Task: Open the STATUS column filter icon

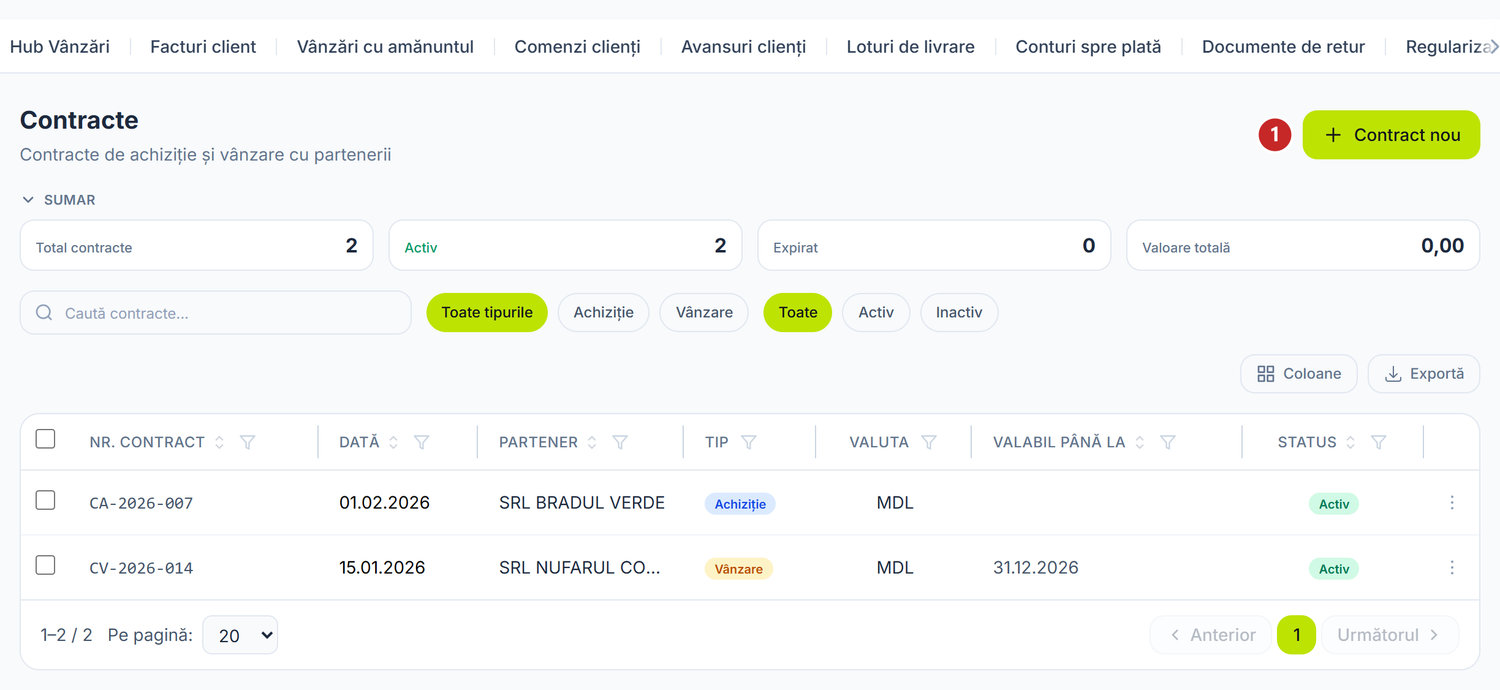Action: [1378, 442]
